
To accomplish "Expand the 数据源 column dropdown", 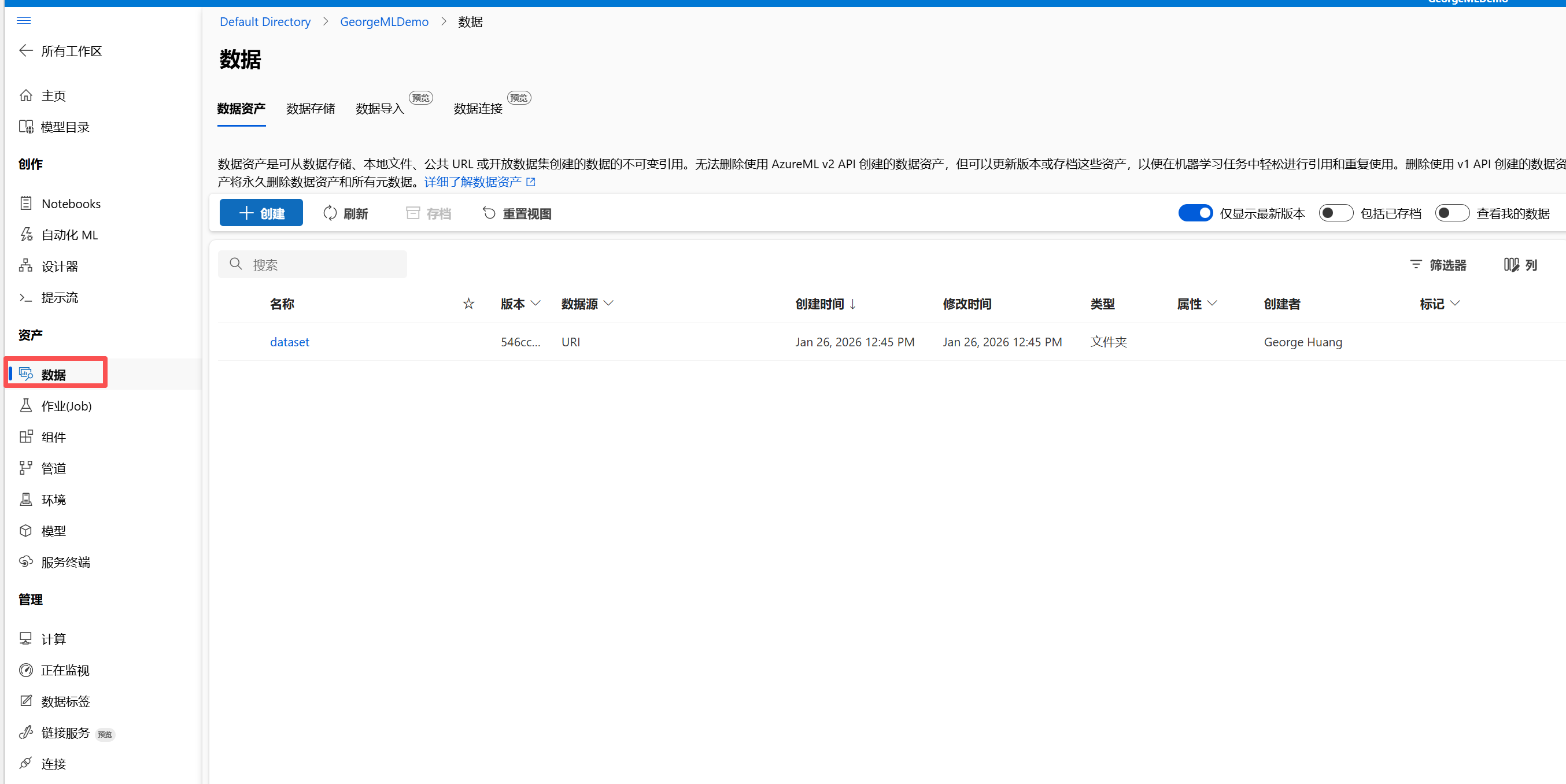I will [x=608, y=304].
